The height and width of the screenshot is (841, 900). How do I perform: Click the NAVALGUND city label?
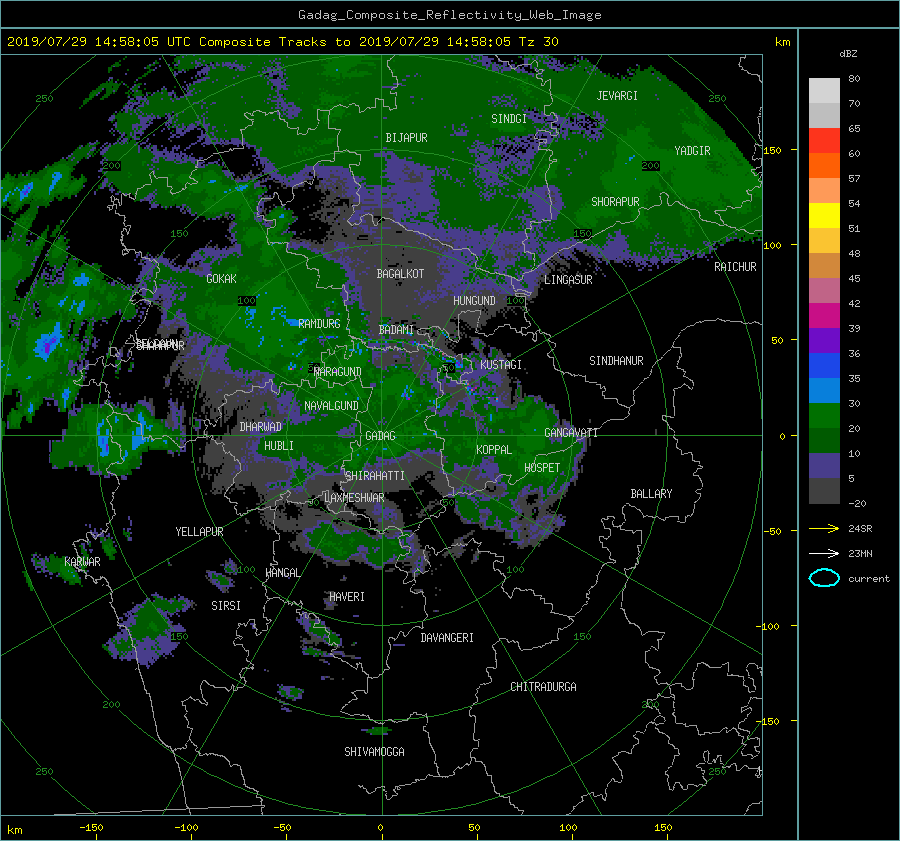pos(331,406)
